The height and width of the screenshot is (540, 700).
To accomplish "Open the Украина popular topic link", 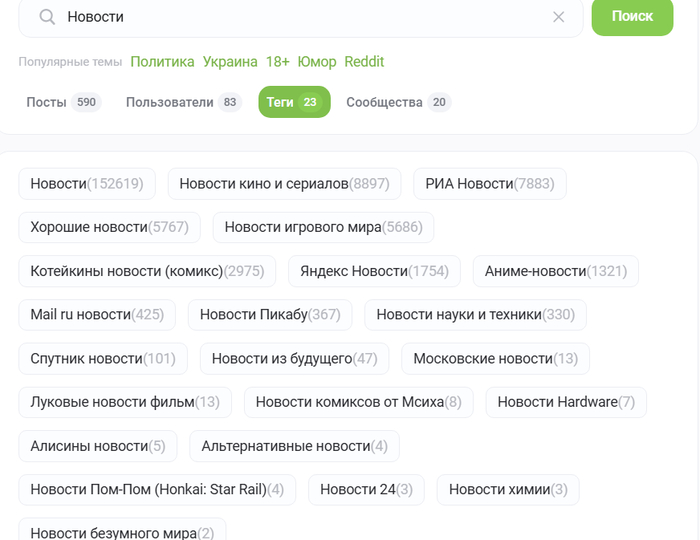I will coord(230,62).
